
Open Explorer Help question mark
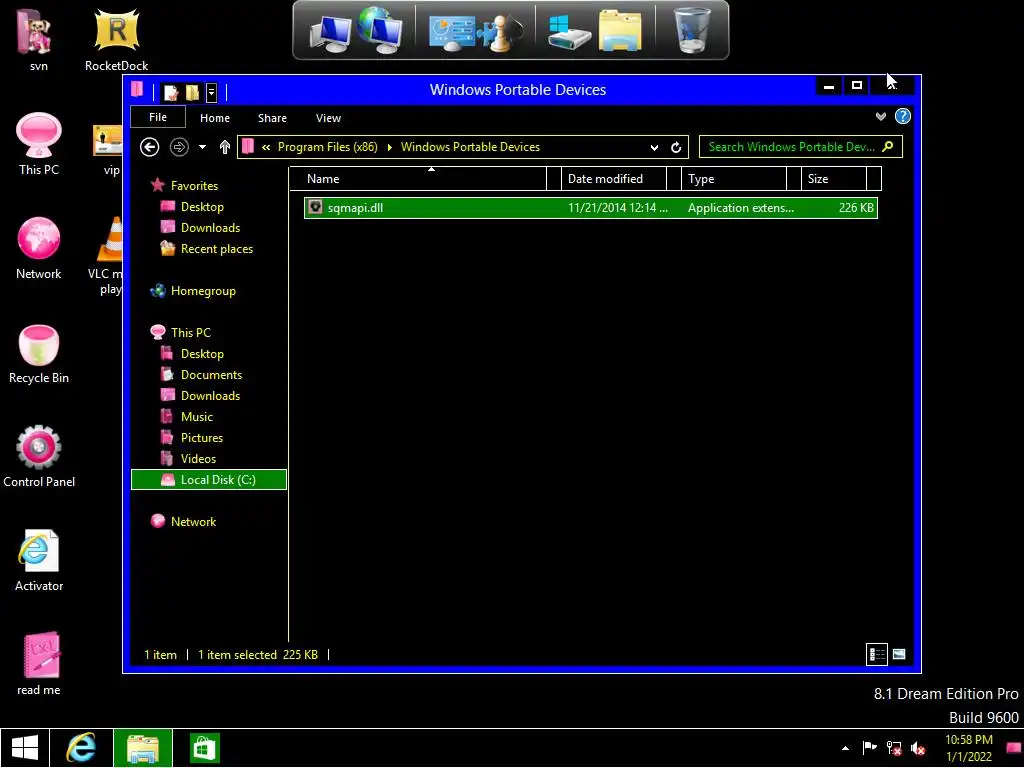pyautogui.click(x=903, y=116)
